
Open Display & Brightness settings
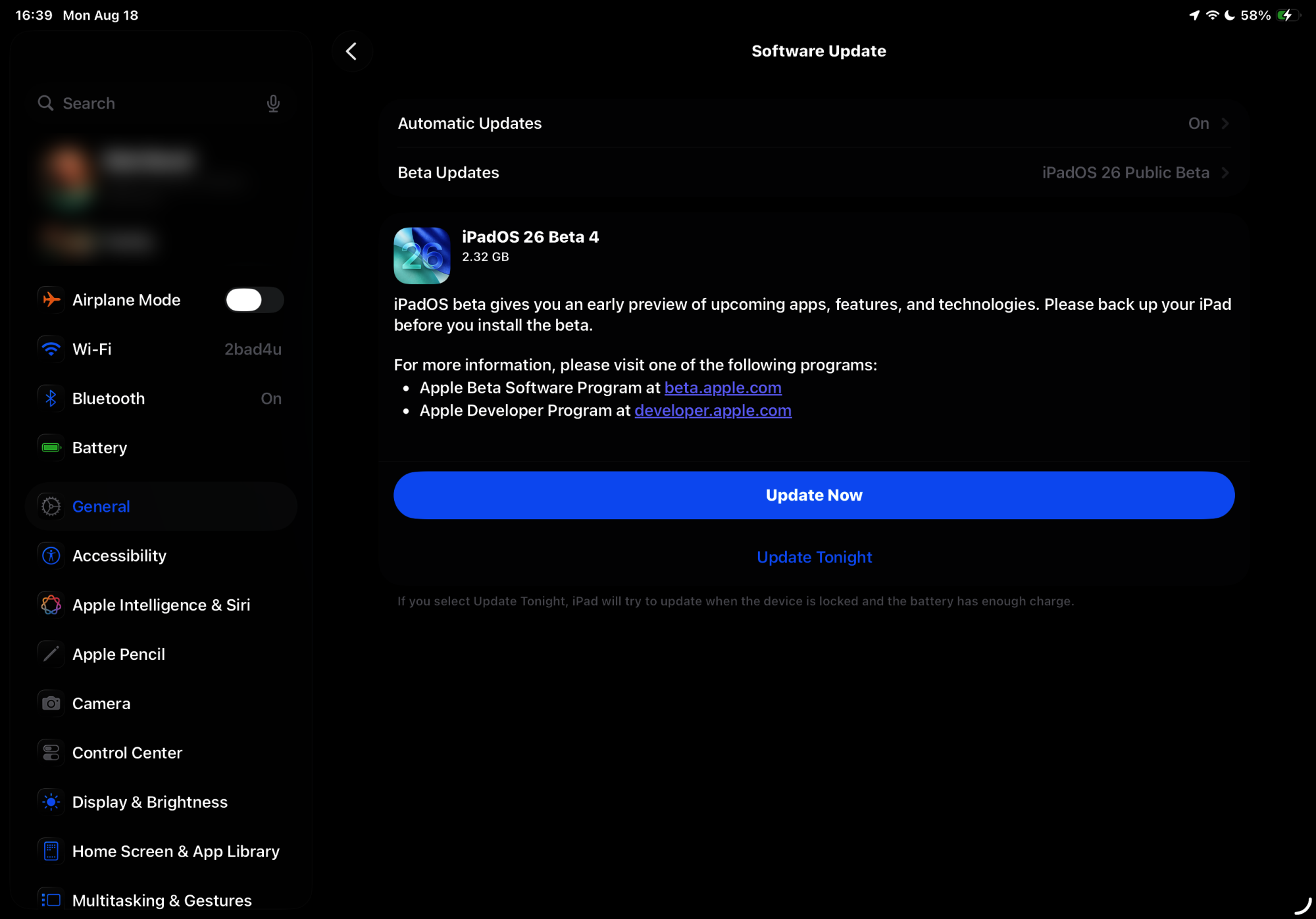149,803
